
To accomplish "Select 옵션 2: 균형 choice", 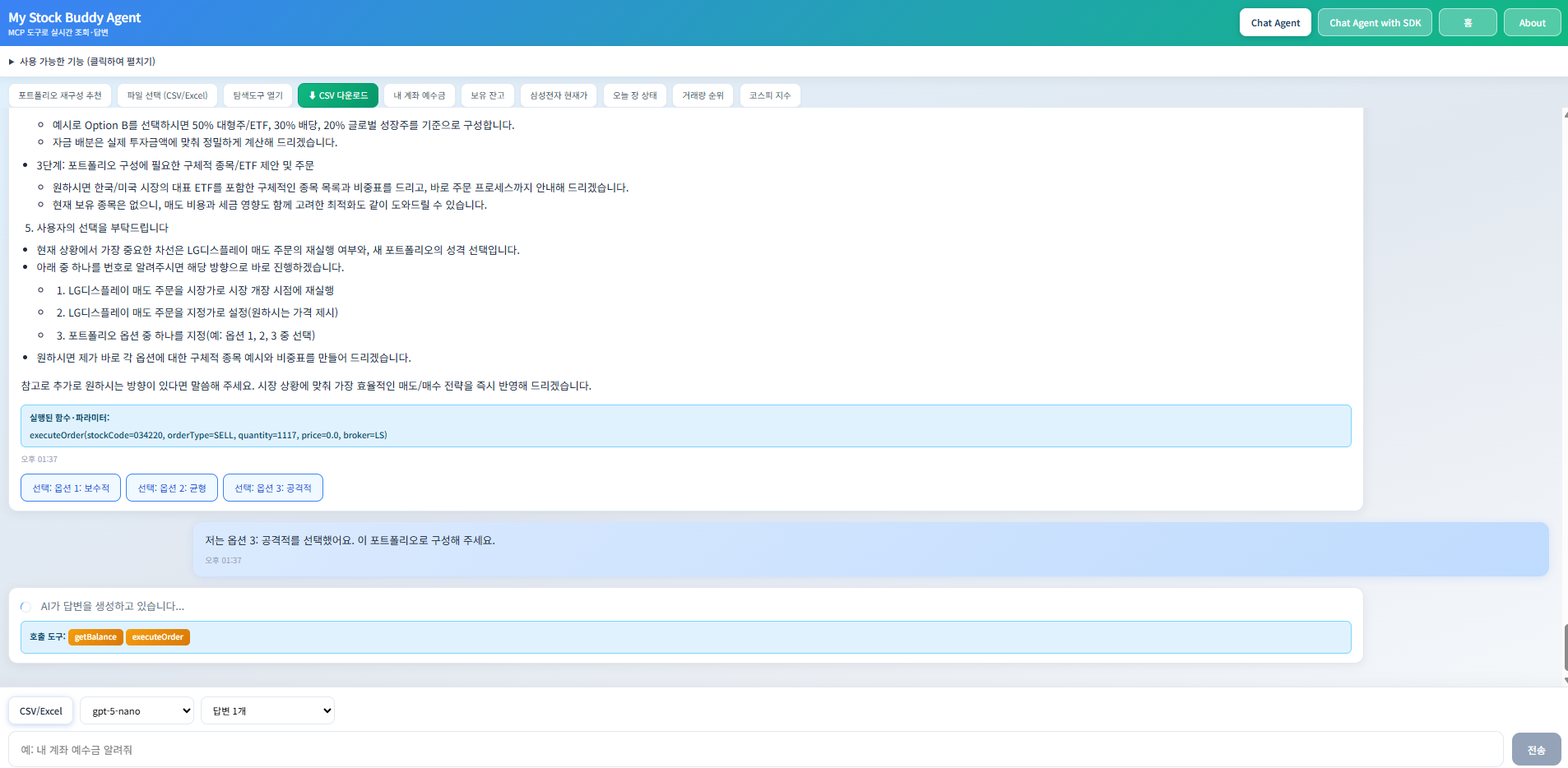I will point(172,488).
